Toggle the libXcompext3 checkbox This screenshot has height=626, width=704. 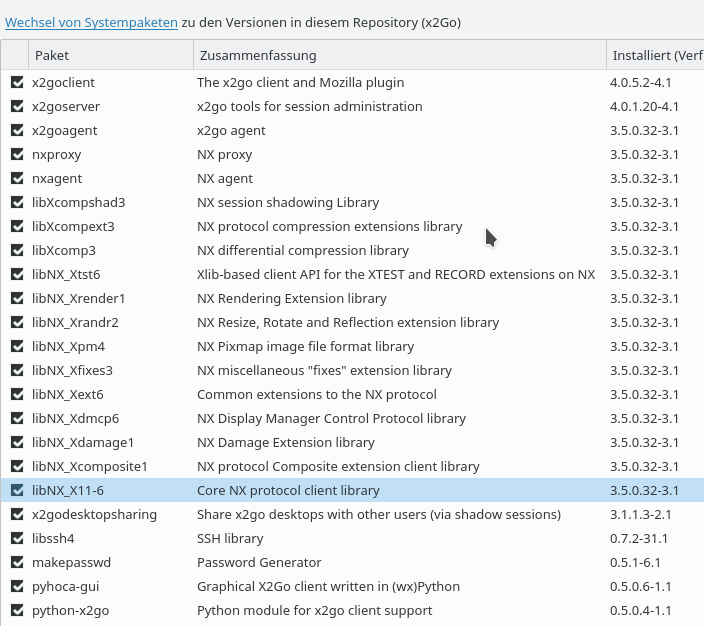pyautogui.click(x=17, y=226)
